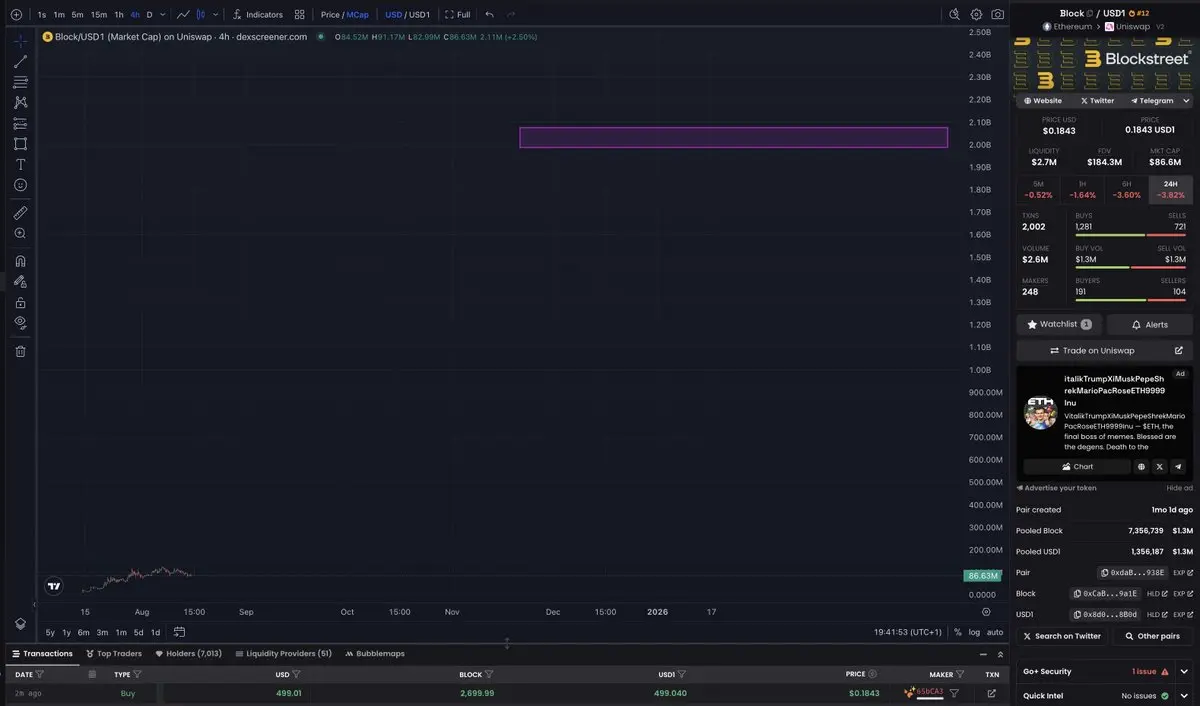Screen dimensions: 1200x706
Task: Expand the timeframe dropdown arrow
Action: (x=163, y=15)
